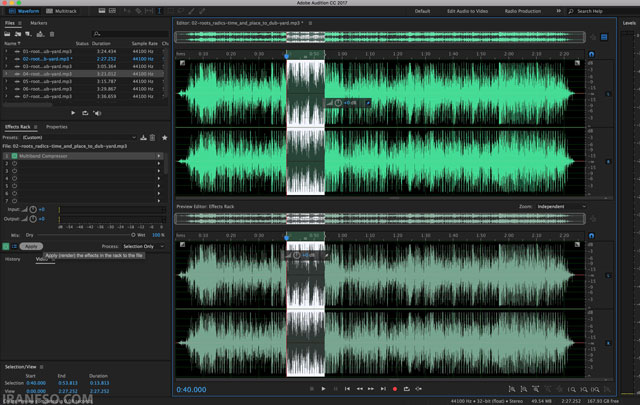Toggle Loop Playback in transport bar
Image resolution: width=640 pixels, height=405 pixels.
[x=407, y=389]
